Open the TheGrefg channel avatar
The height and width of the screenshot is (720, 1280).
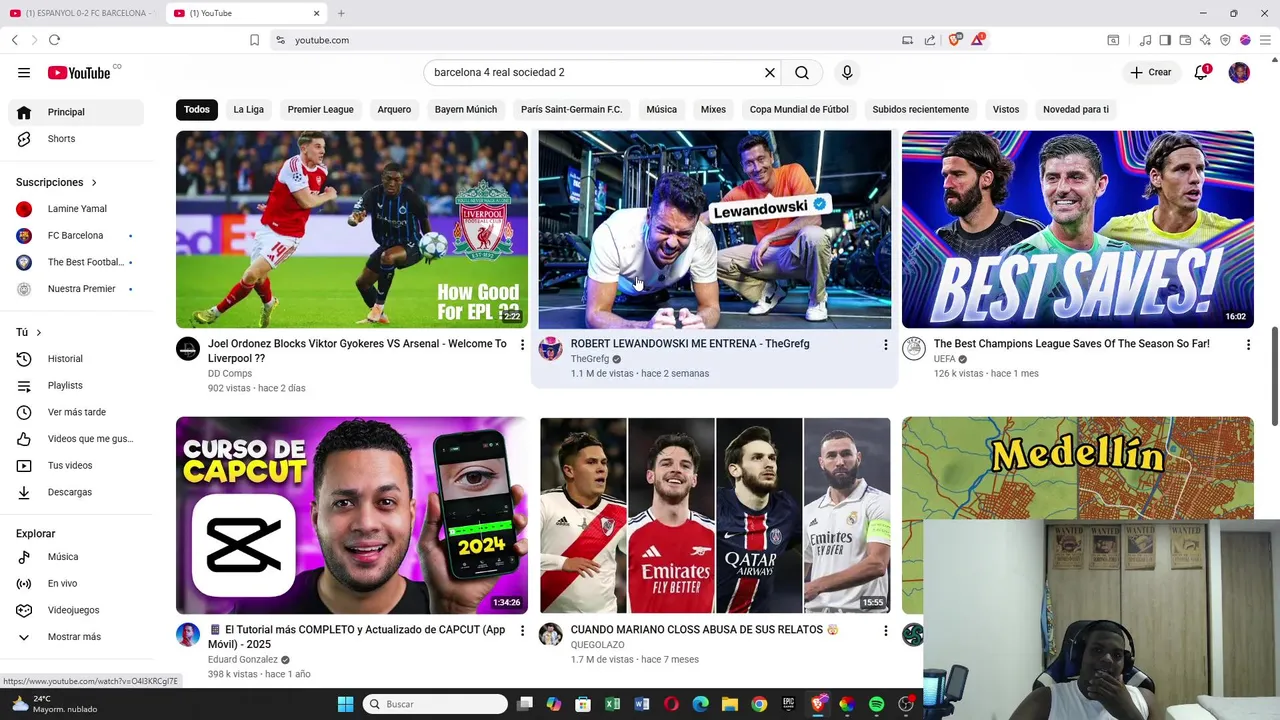coord(550,348)
